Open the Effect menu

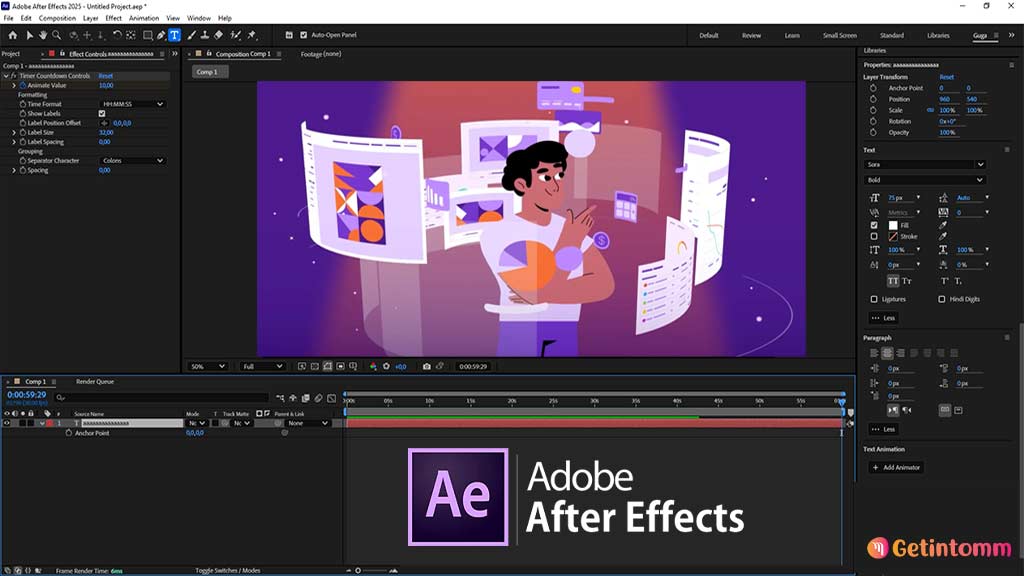pyautogui.click(x=114, y=18)
